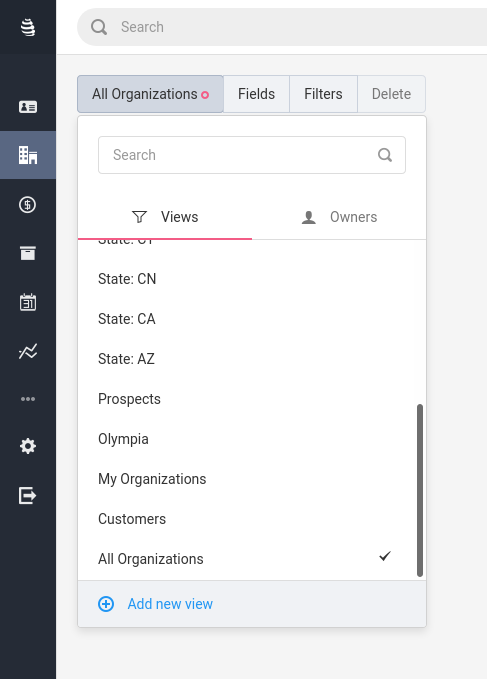The image size is (487, 679).
Task: Click the app logo at top of sidebar
Action: tap(28, 27)
